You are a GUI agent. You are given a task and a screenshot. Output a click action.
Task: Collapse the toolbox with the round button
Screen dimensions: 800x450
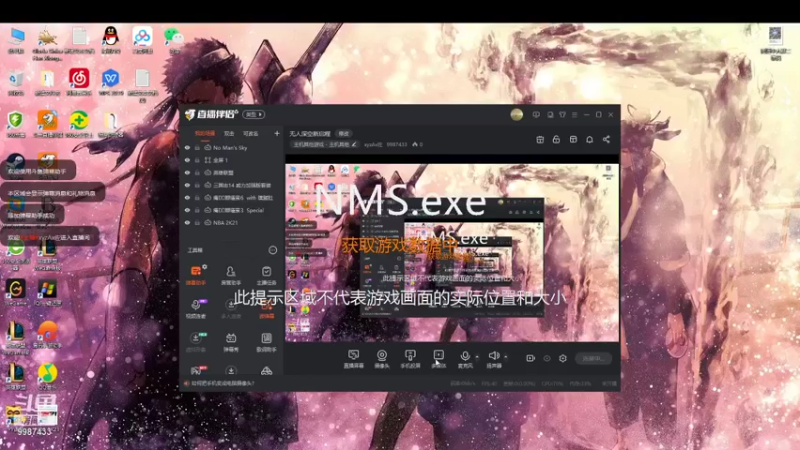[x=272, y=250]
